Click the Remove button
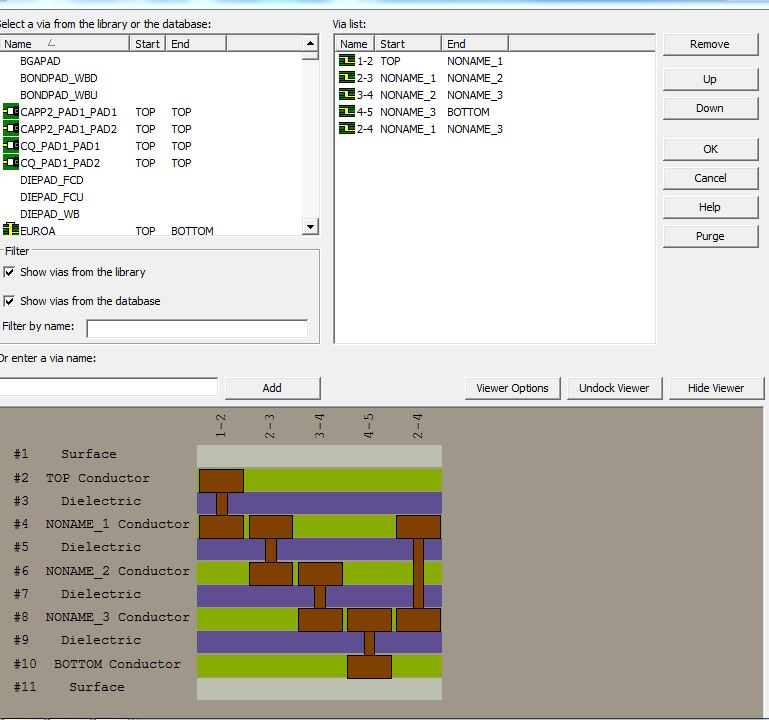The width and height of the screenshot is (769, 720). tap(710, 44)
